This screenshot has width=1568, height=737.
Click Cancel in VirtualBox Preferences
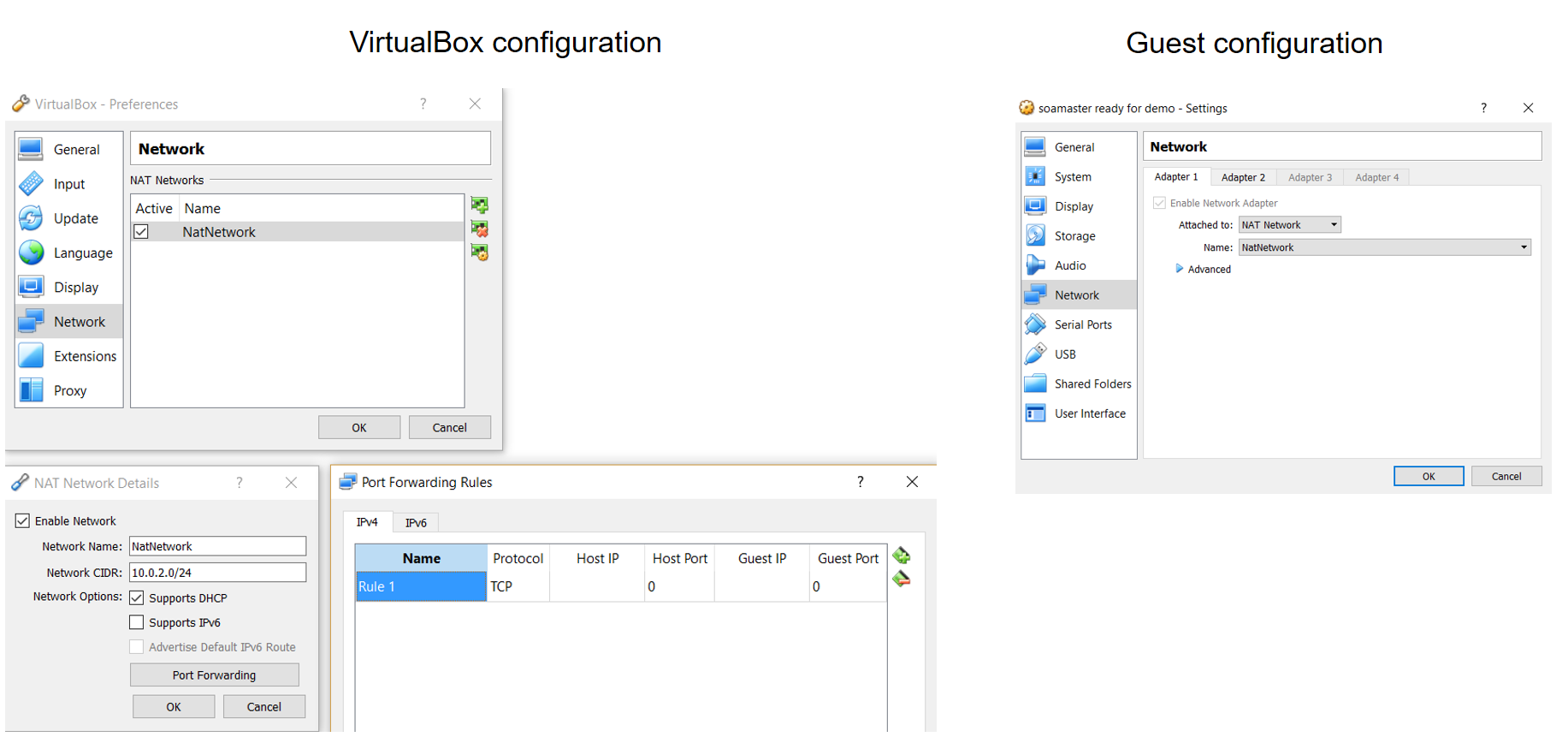tap(450, 427)
